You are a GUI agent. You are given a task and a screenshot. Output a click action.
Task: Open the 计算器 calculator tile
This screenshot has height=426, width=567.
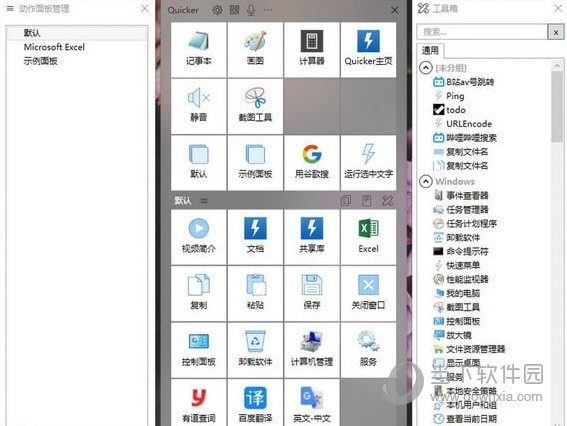tap(312, 50)
